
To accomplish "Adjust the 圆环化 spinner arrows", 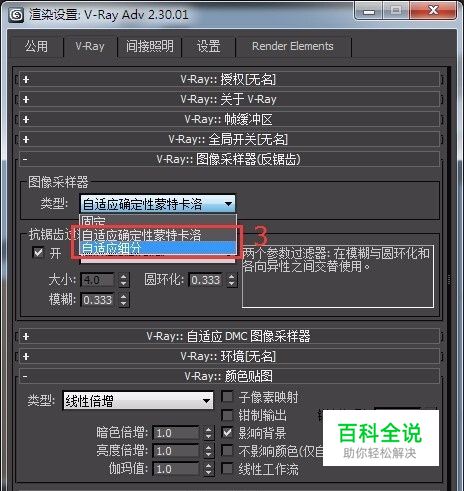I will click(x=232, y=280).
